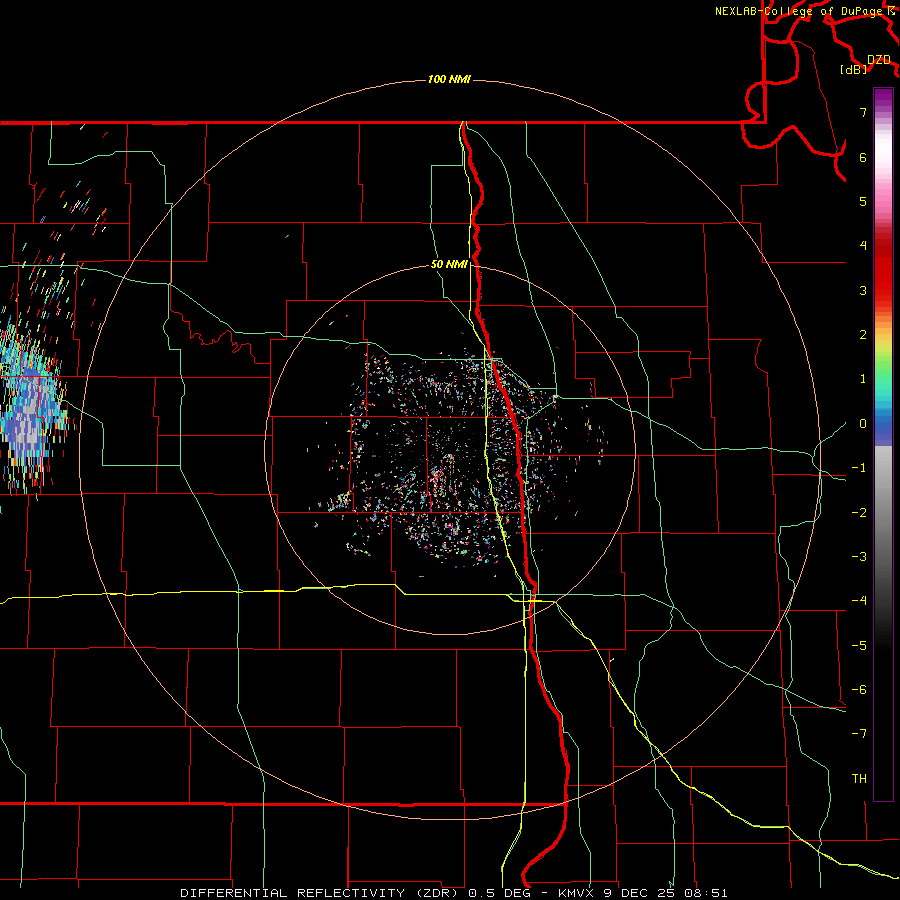
Task: Click the "1" value on the color scale
Action: pos(863,379)
